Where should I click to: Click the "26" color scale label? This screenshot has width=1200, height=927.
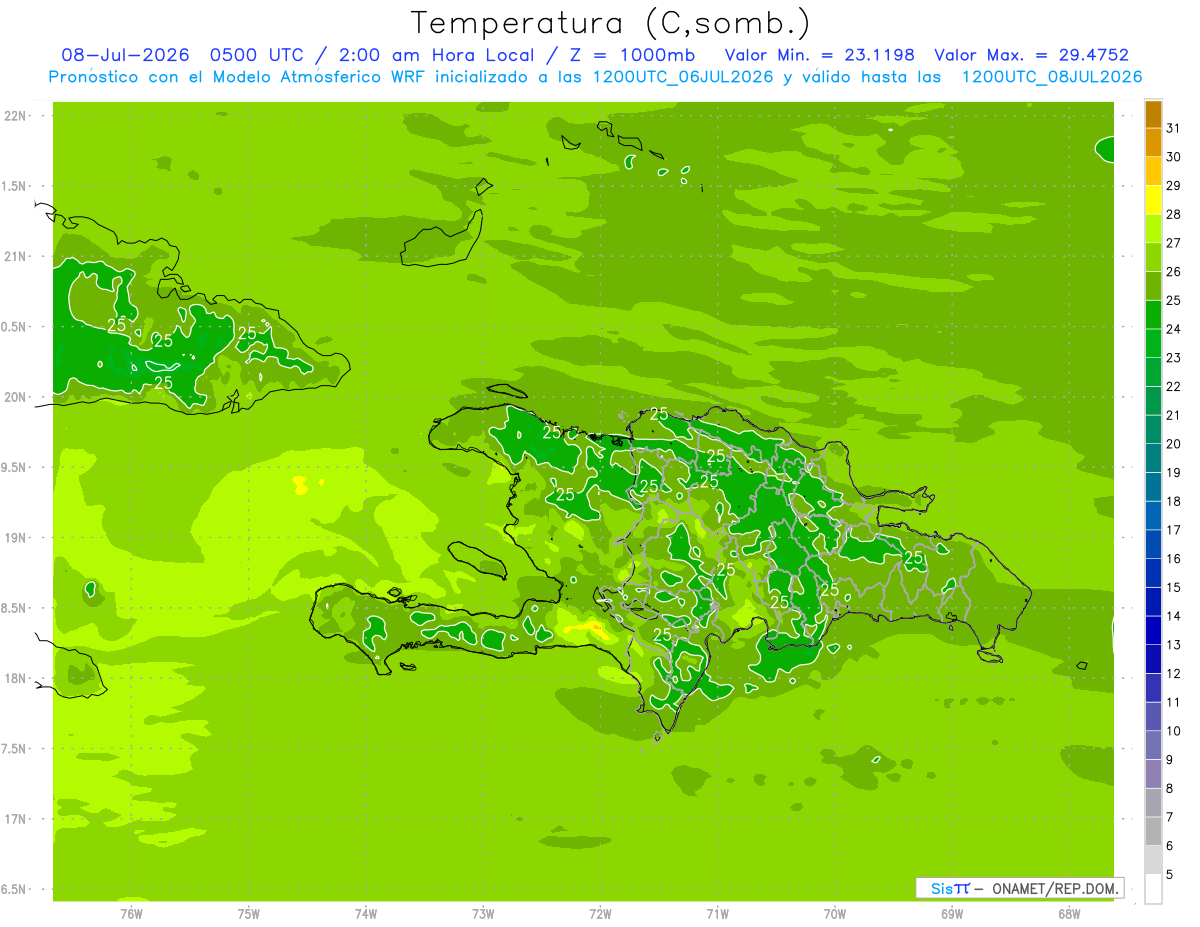pyautogui.click(x=1174, y=272)
